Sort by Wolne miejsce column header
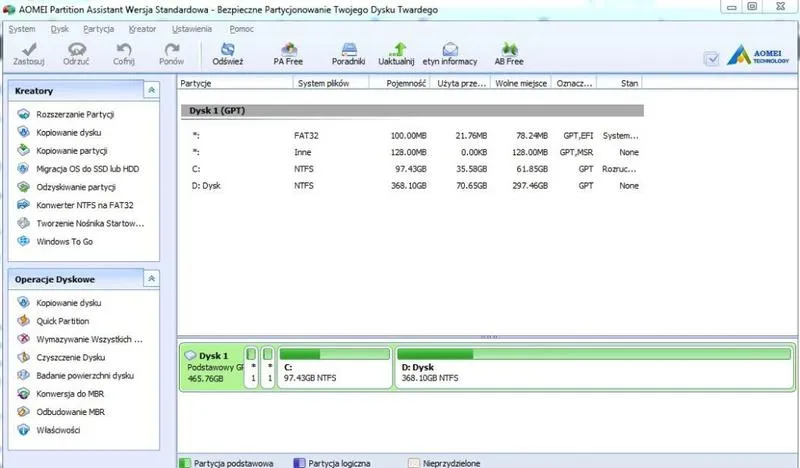This screenshot has height=468, width=800. [x=521, y=83]
